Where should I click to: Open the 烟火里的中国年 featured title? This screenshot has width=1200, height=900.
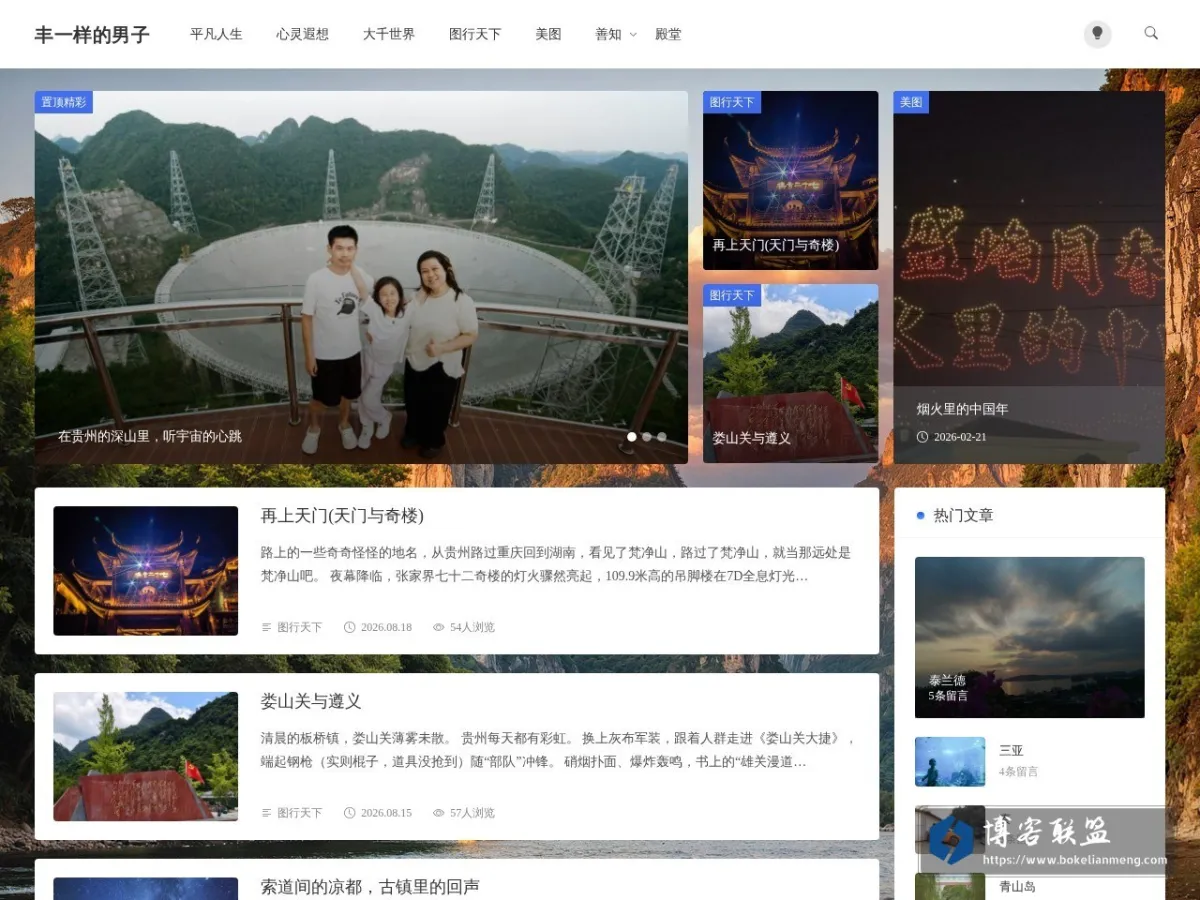pos(962,409)
